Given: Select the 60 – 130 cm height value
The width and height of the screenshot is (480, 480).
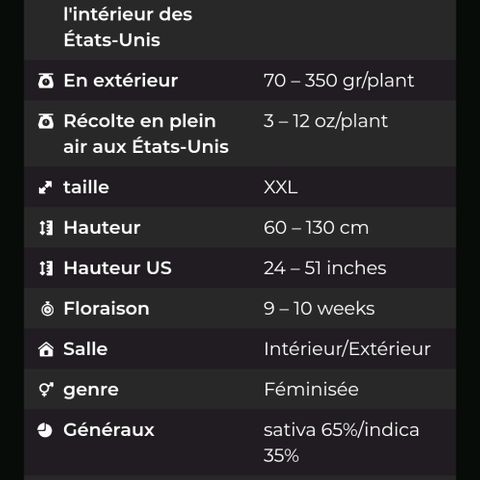Looking at the screenshot, I should pyautogui.click(x=316, y=228).
